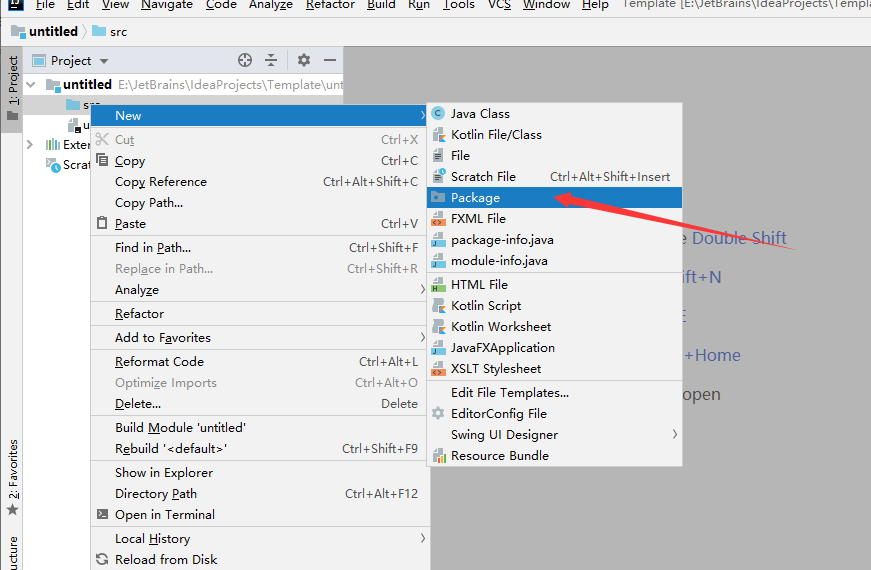The height and width of the screenshot is (570, 871).
Task: Select Build Module 'untitled'
Action: (261, 428)
